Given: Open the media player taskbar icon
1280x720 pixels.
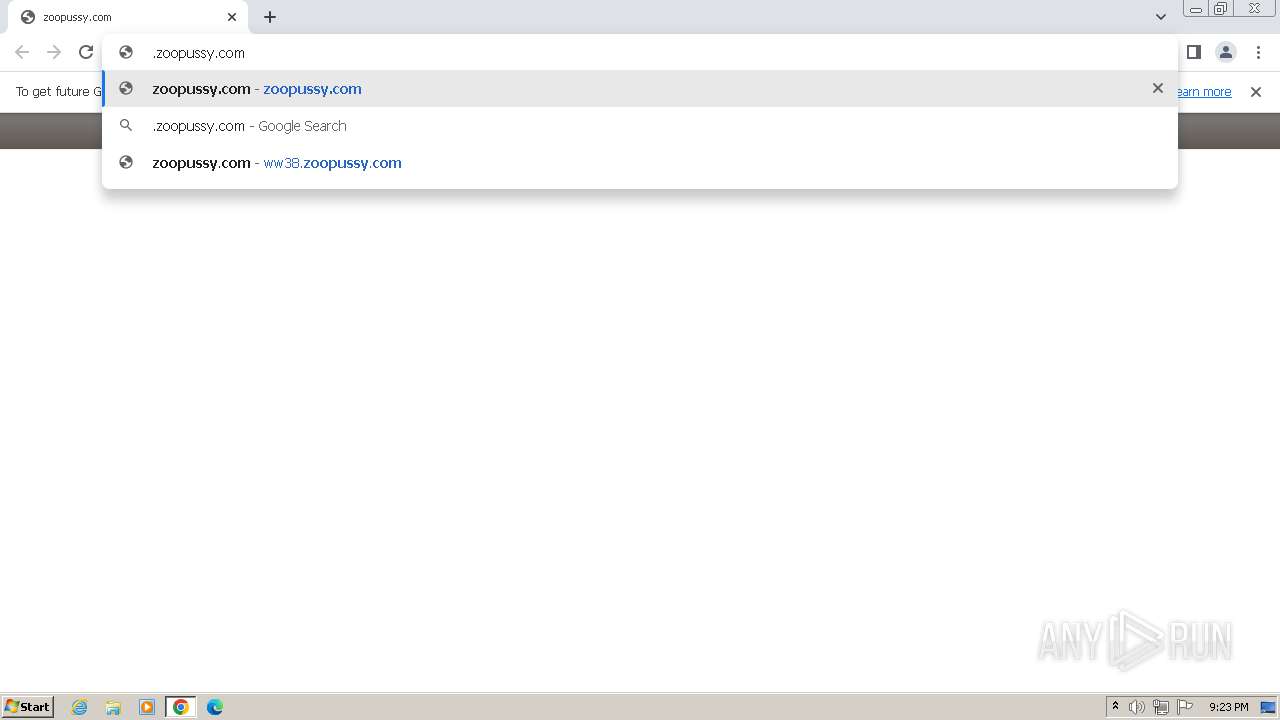Looking at the screenshot, I should coord(147,707).
